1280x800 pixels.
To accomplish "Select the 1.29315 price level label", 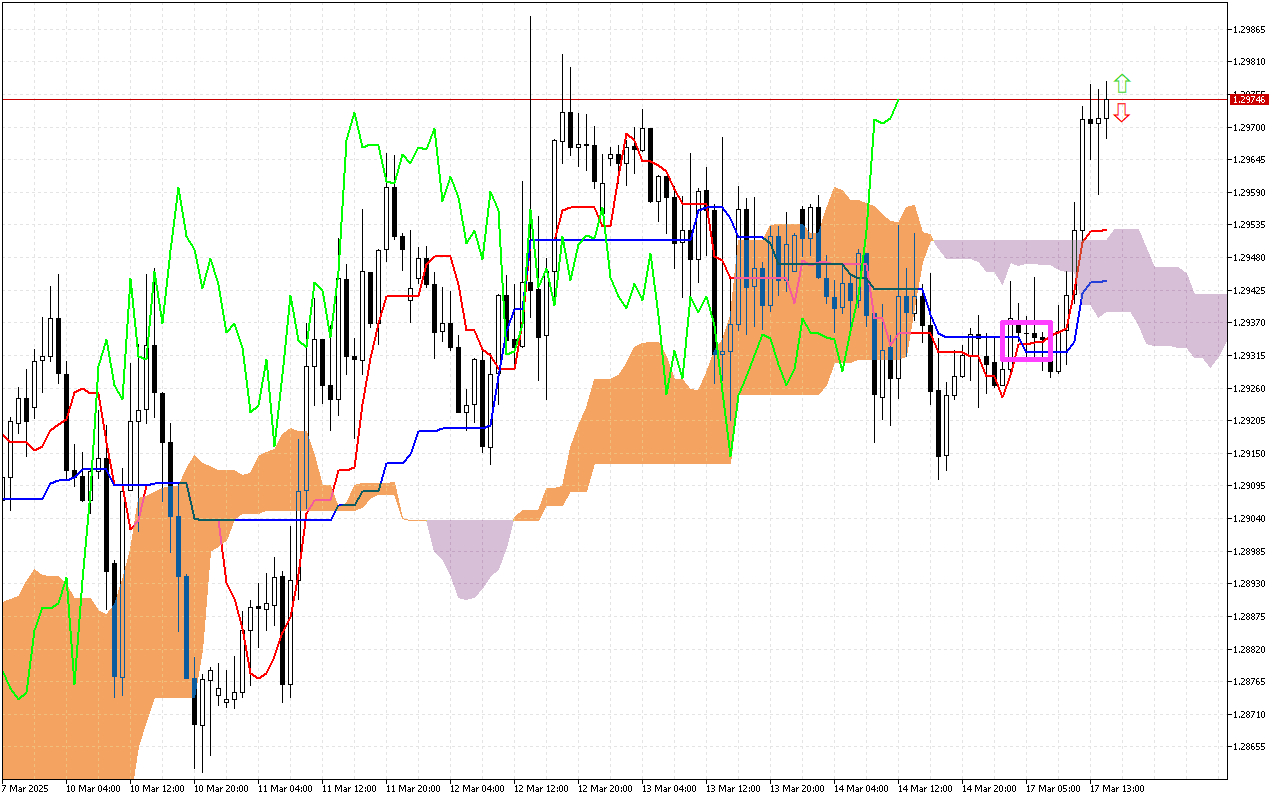I will point(1249,356).
